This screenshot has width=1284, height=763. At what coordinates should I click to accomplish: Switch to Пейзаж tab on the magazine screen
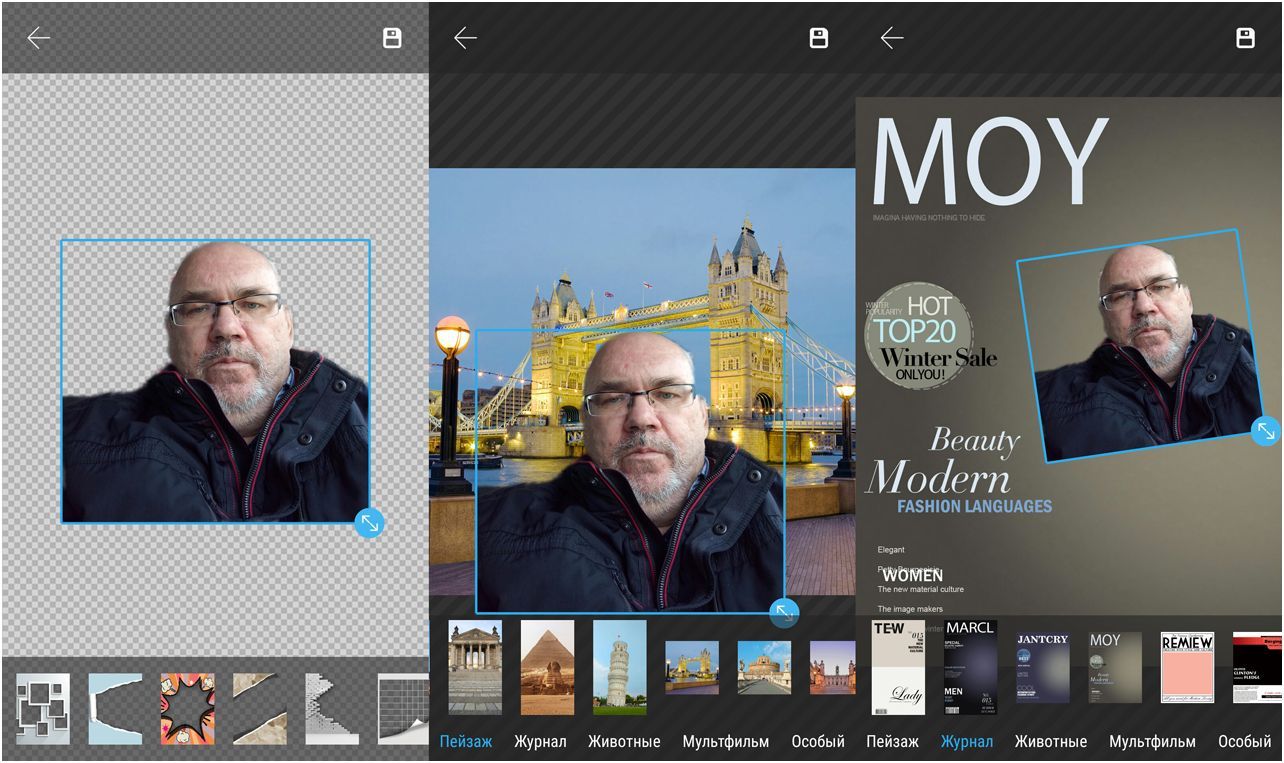892,742
